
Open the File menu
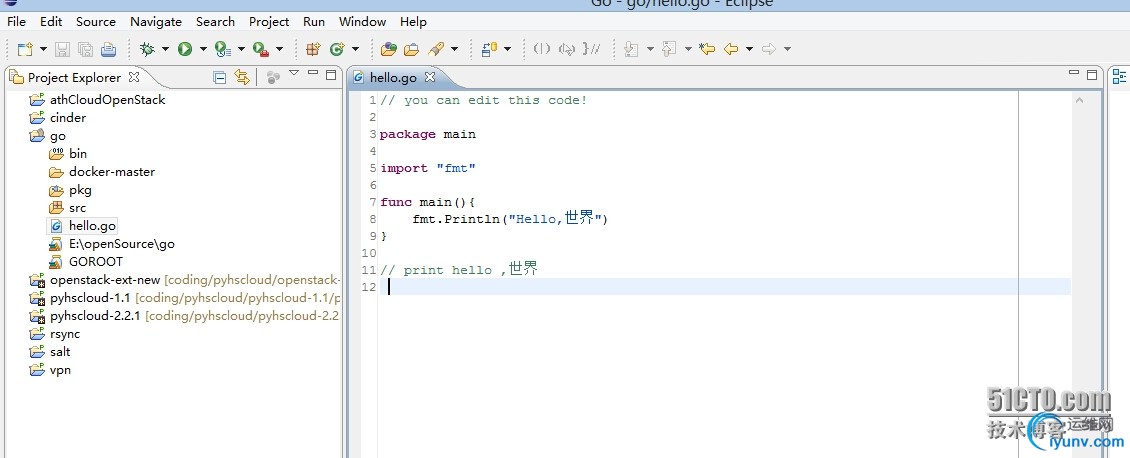pyautogui.click(x=16, y=22)
